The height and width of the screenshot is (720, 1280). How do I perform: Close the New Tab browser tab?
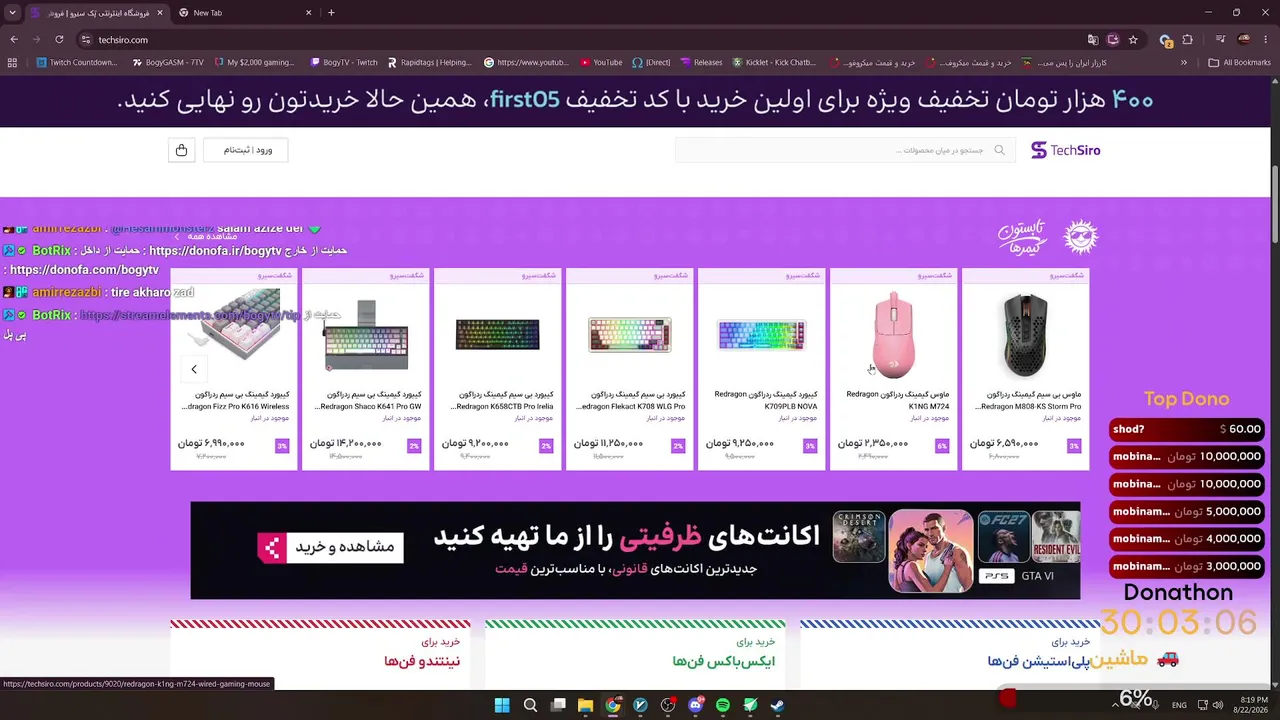click(x=308, y=13)
